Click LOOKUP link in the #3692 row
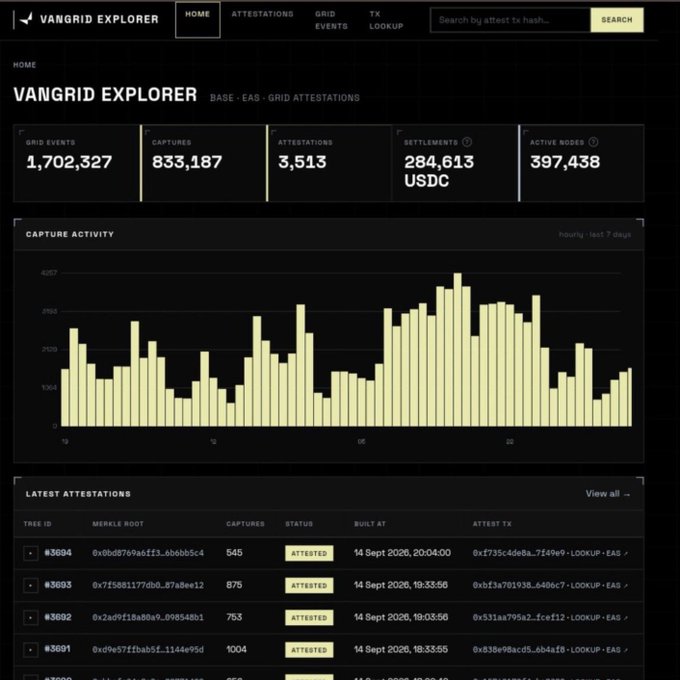This screenshot has height=680, width=680. pos(585,617)
